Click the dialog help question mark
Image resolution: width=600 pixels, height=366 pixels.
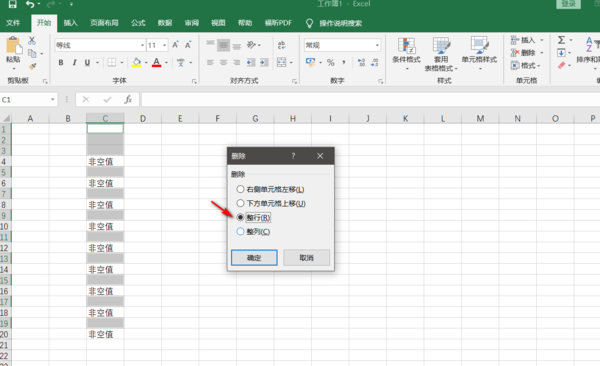tap(293, 156)
